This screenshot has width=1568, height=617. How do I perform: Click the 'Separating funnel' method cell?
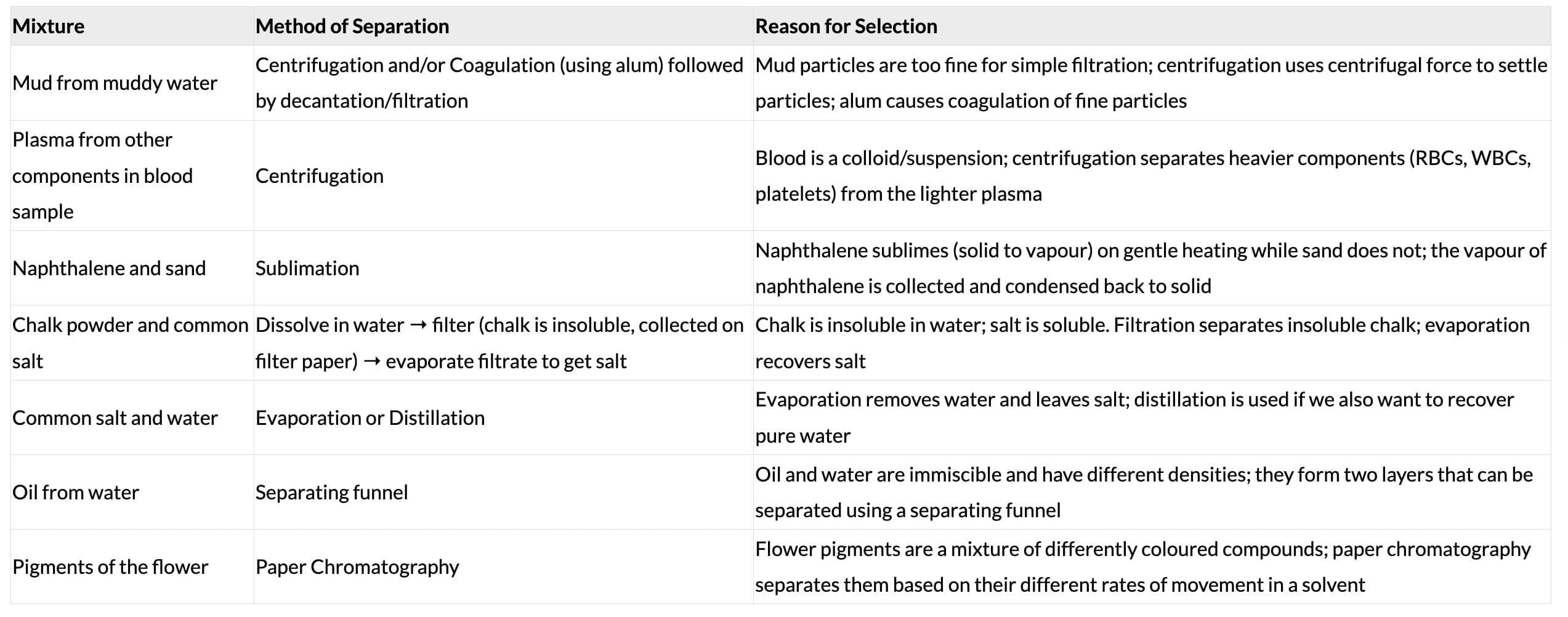pyautogui.click(x=331, y=493)
